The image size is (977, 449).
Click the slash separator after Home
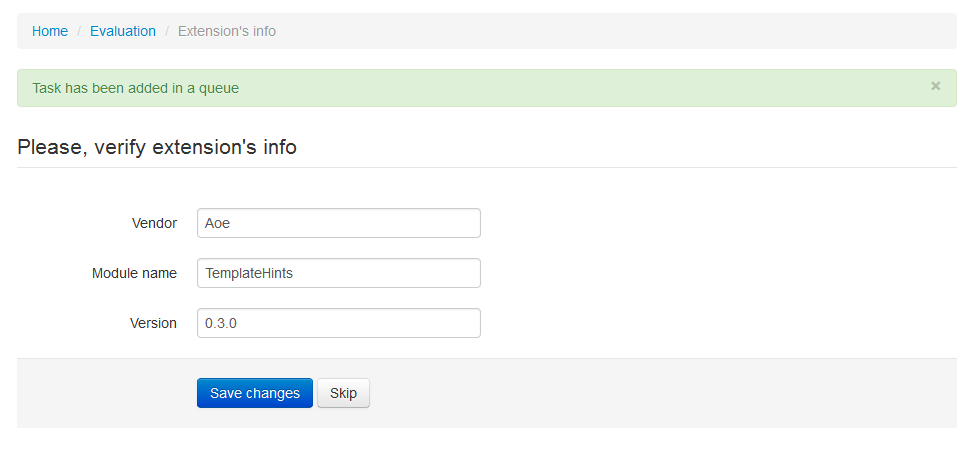[x=79, y=31]
